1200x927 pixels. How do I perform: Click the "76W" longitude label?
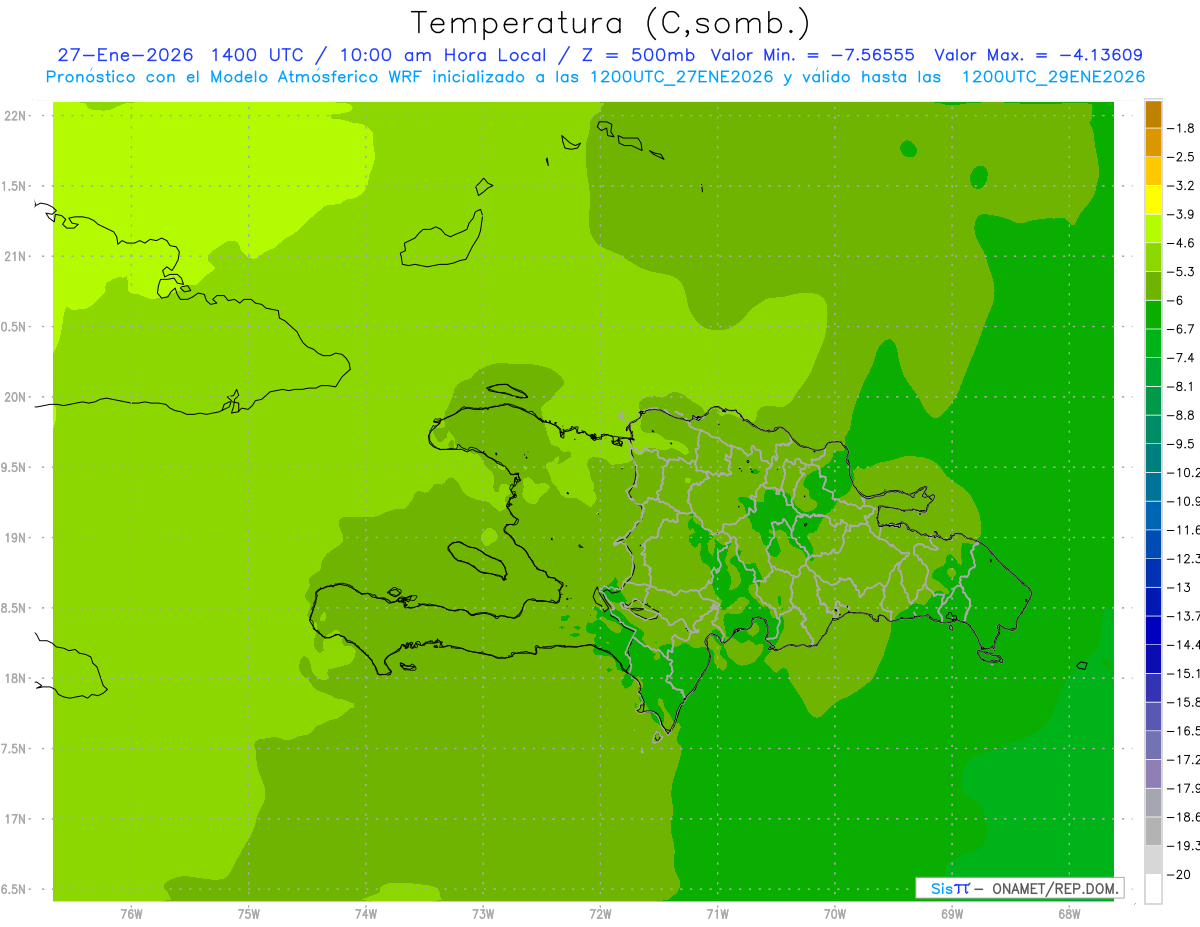coord(131,914)
